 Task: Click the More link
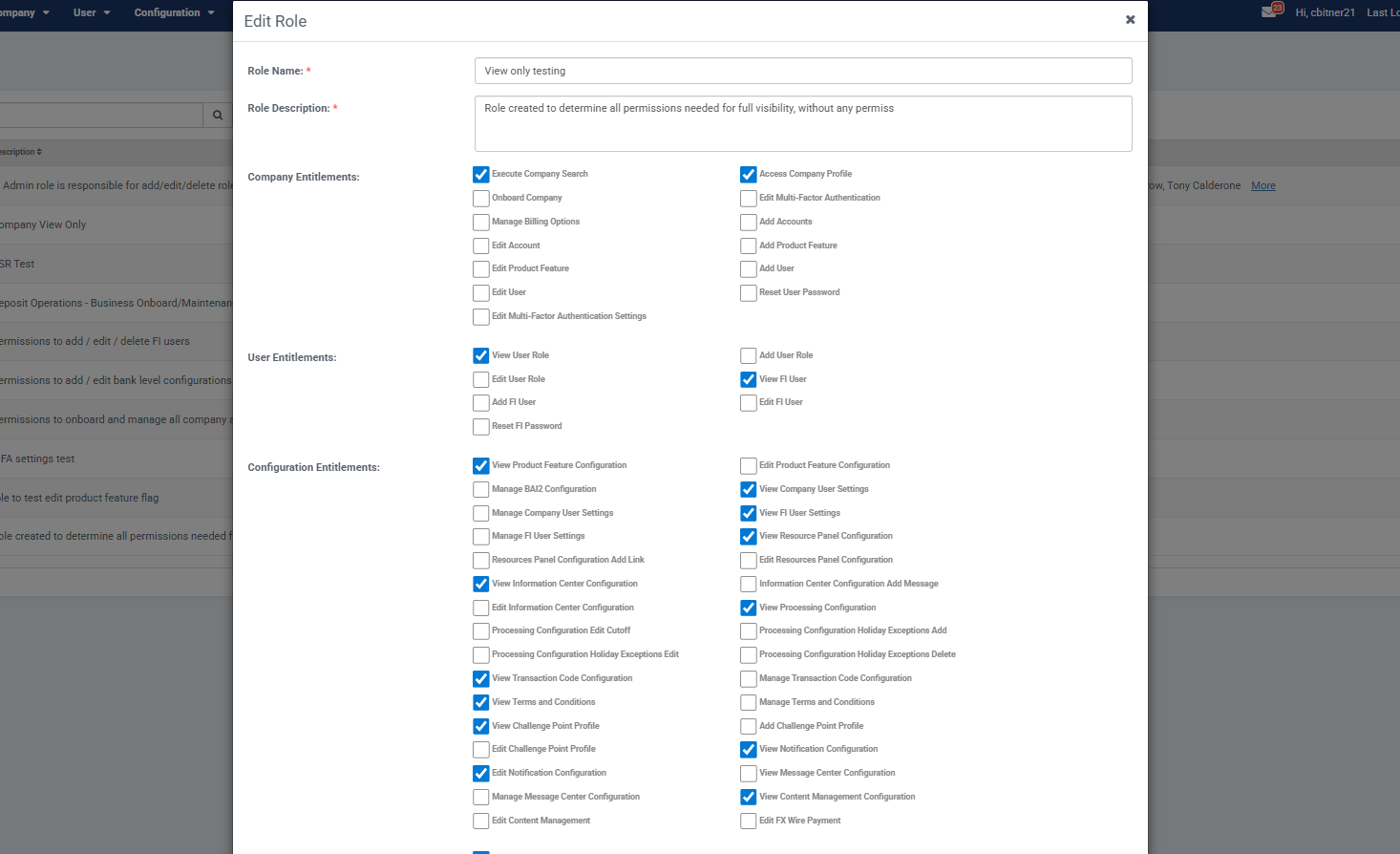coord(1262,186)
